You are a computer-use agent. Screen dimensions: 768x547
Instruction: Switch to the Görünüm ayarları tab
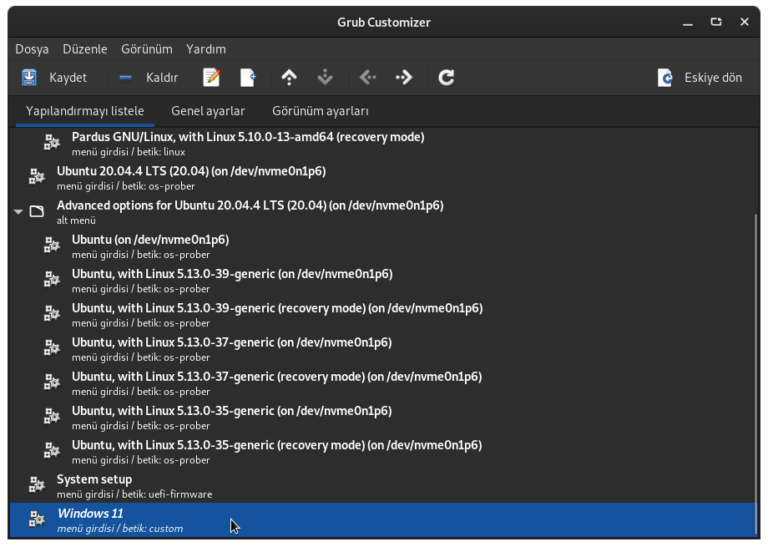coord(320,111)
